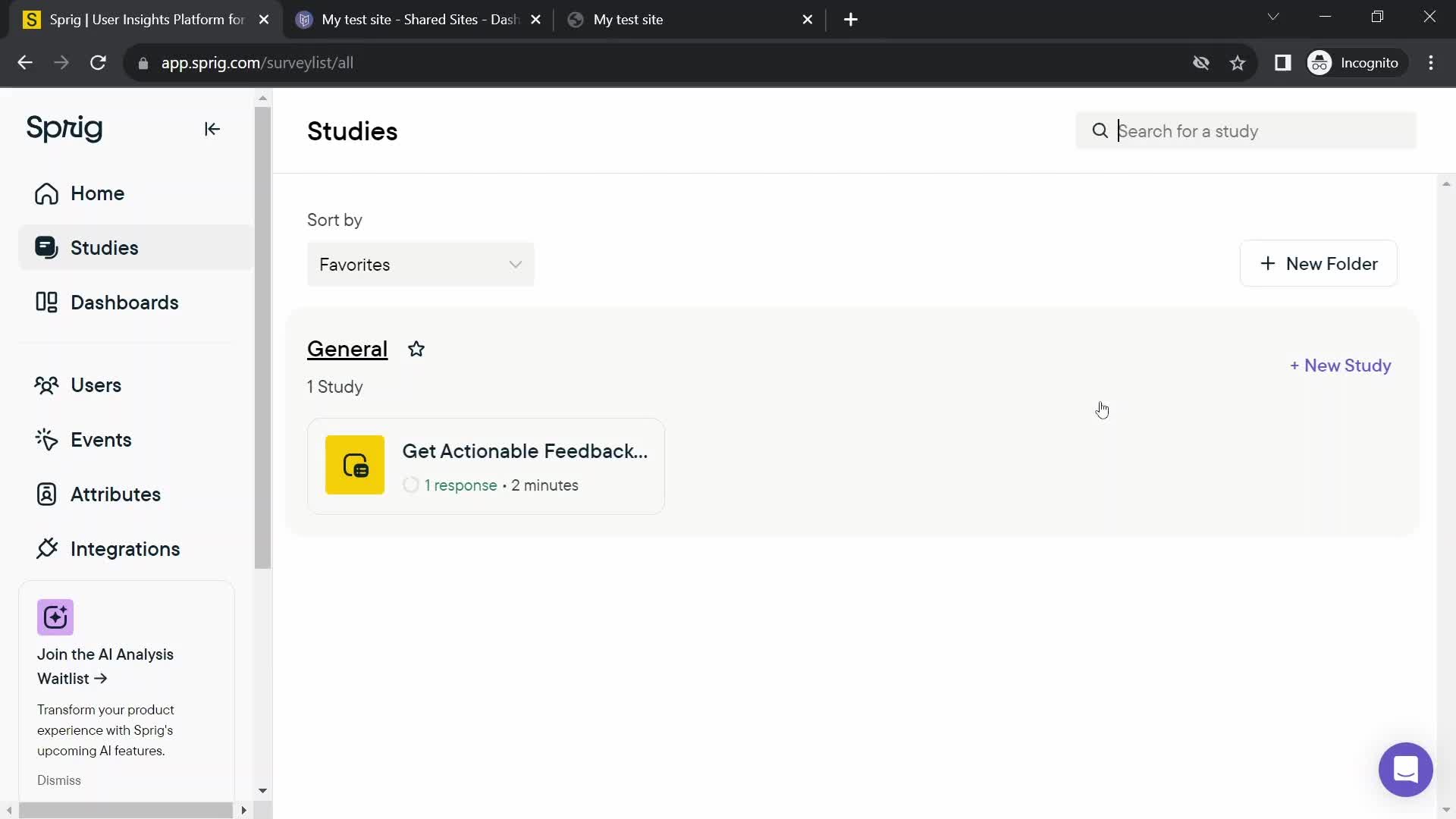The width and height of the screenshot is (1456, 819).
Task: Click the address bar URL
Action: tap(257, 63)
